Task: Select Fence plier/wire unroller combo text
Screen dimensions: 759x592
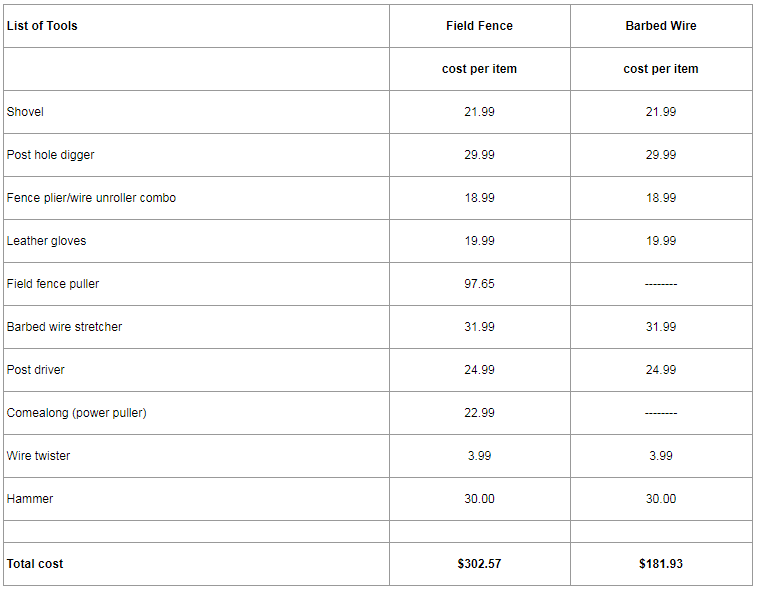Action: (x=91, y=198)
